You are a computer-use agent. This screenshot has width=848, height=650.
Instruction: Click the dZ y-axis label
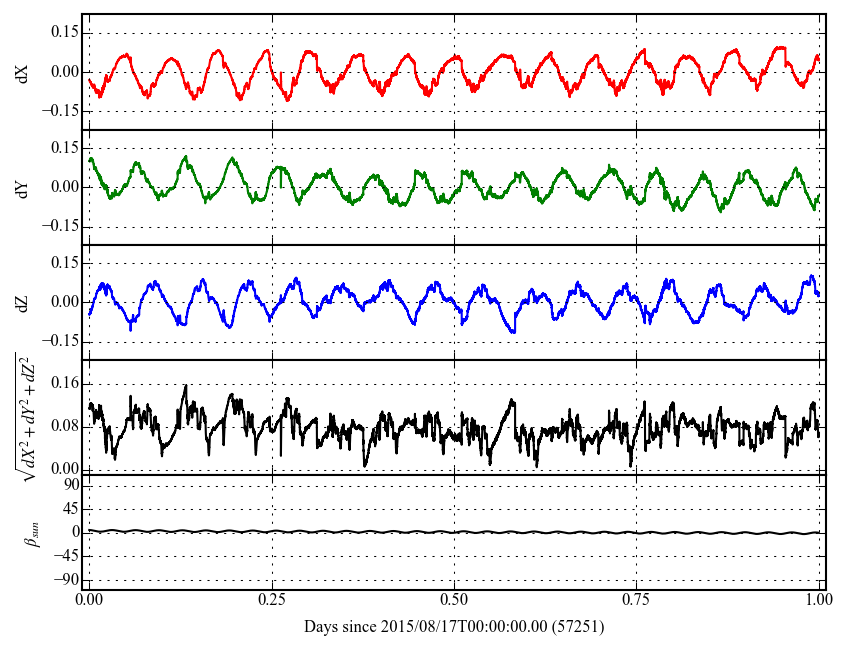tap(24, 302)
